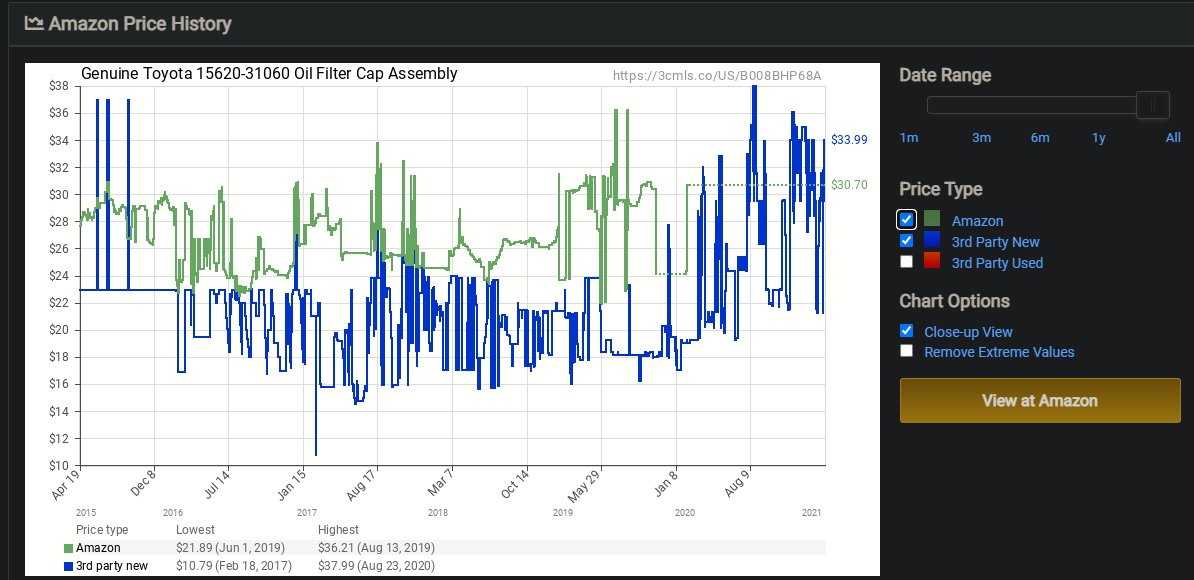Click the Price Type heading
The height and width of the screenshot is (580, 1194).
point(940,189)
